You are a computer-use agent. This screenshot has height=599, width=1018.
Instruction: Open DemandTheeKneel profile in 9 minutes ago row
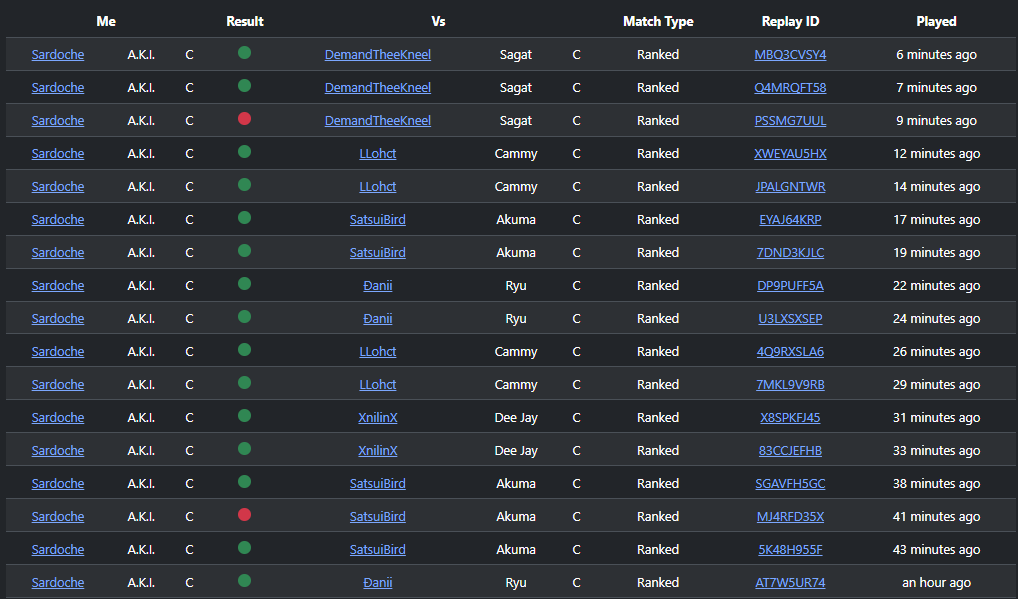click(378, 121)
